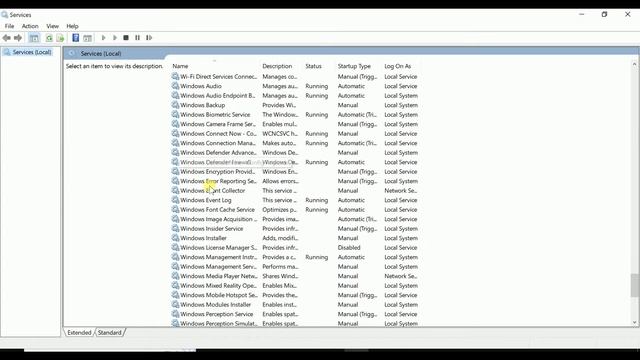Image resolution: width=640 pixels, height=360 pixels.
Task: Select the Windows Event Log gear icon
Action: [176, 200]
